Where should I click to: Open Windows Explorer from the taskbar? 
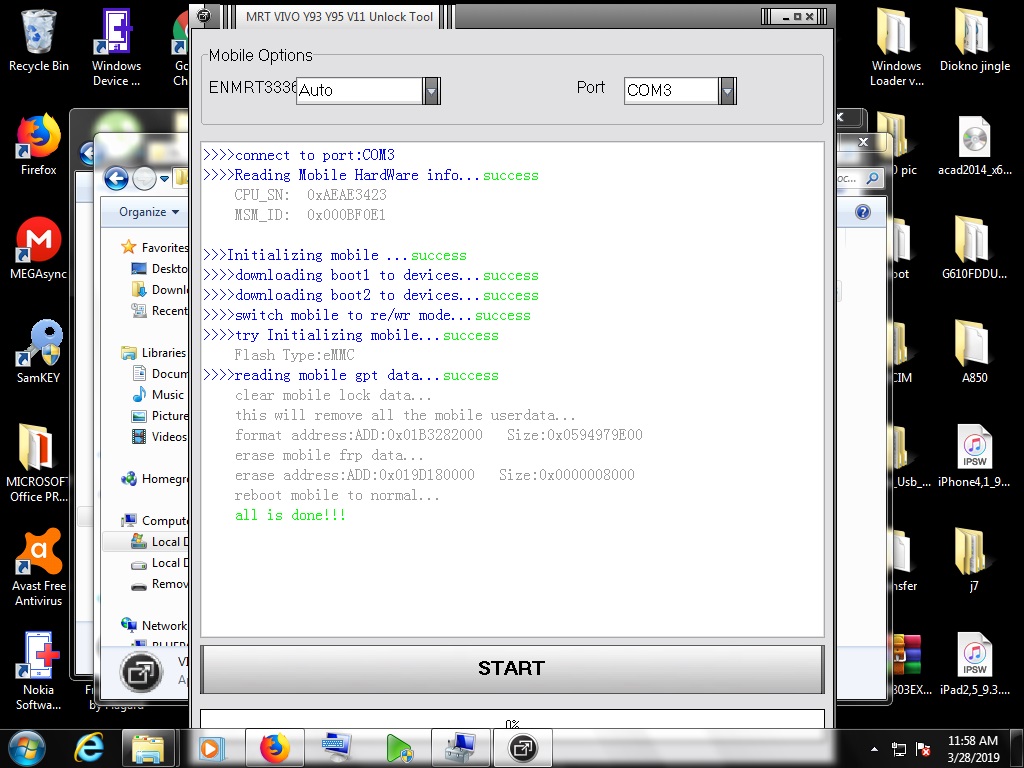148,748
